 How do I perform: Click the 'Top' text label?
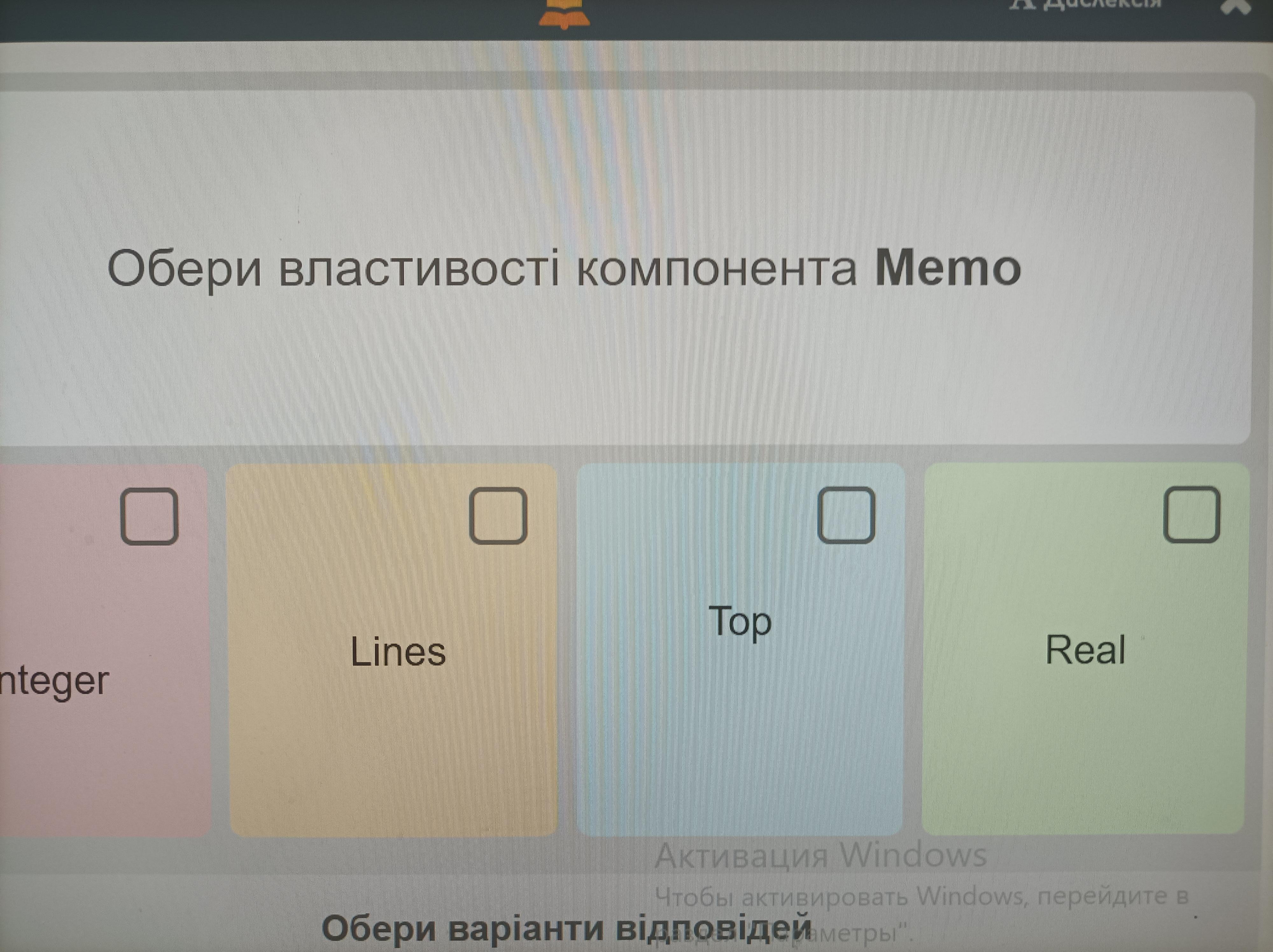click(x=740, y=621)
